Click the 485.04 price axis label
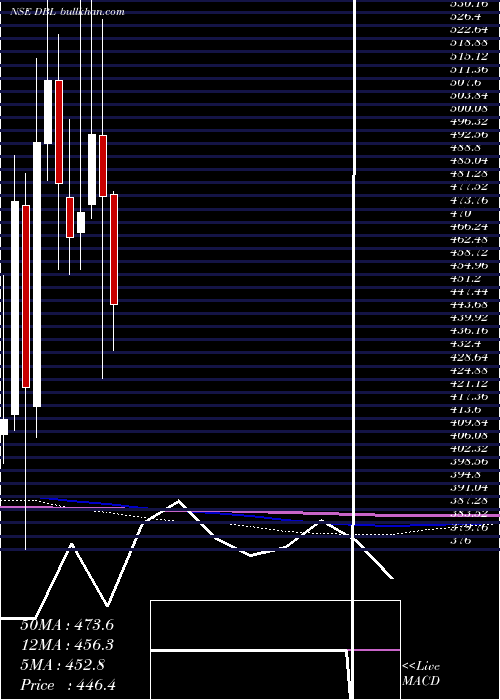This screenshot has height=700, width=500. pyautogui.click(x=470, y=161)
